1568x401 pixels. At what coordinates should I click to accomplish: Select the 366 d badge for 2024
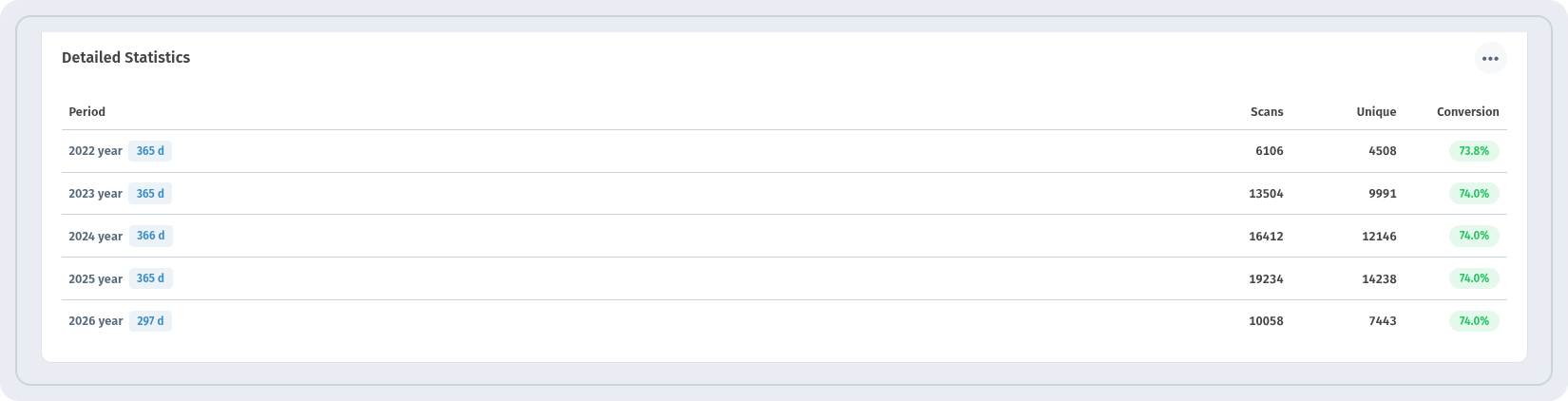tap(150, 236)
